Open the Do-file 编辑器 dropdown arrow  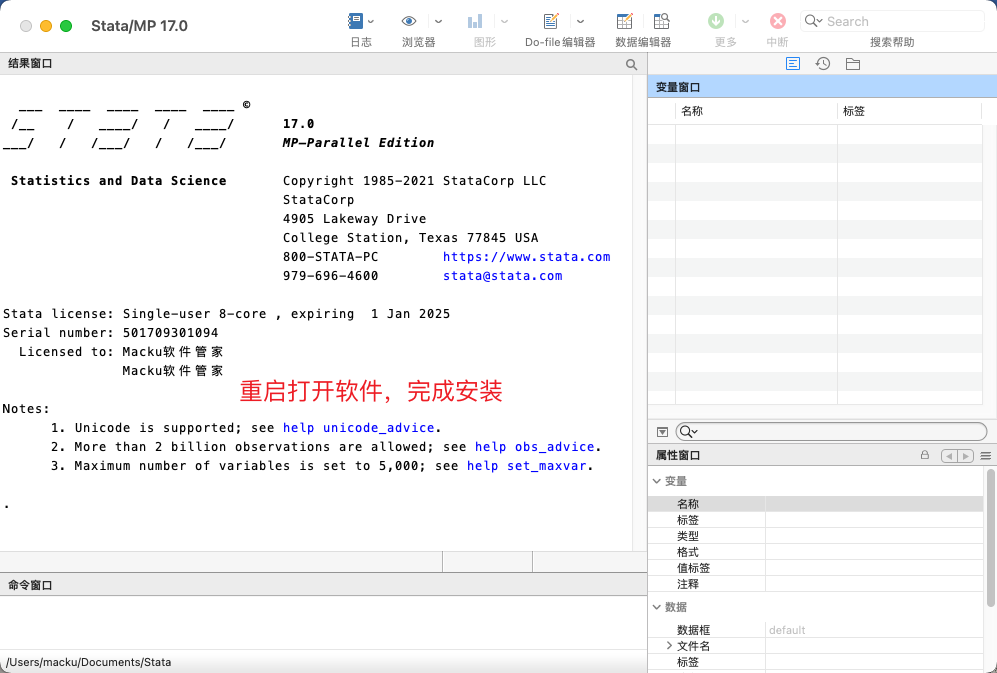coord(580,22)
